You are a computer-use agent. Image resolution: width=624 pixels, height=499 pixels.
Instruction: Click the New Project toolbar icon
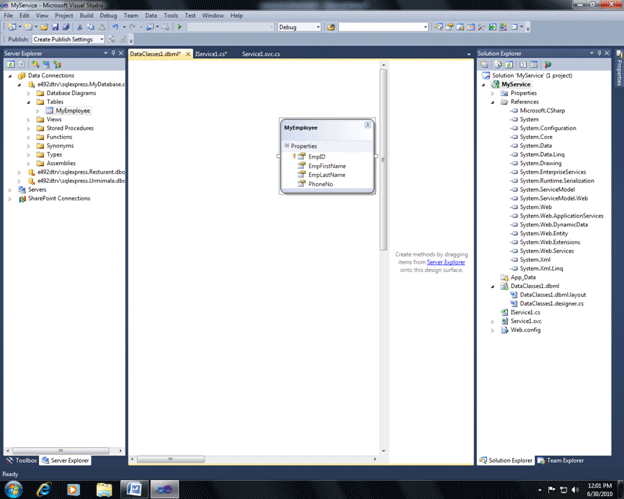[12, 27]
